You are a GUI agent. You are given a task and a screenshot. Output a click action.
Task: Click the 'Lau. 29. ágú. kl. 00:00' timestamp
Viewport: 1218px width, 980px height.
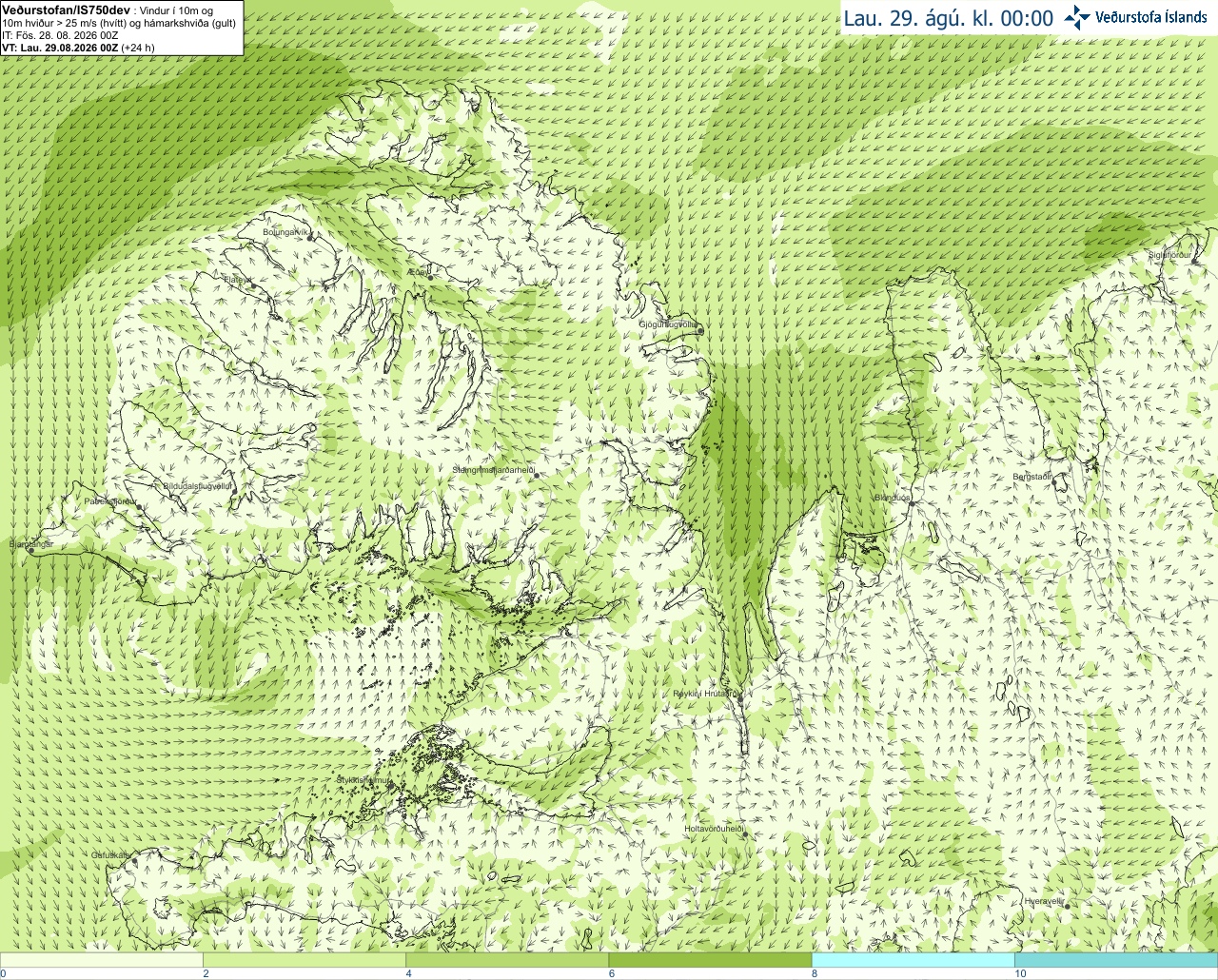949,18
